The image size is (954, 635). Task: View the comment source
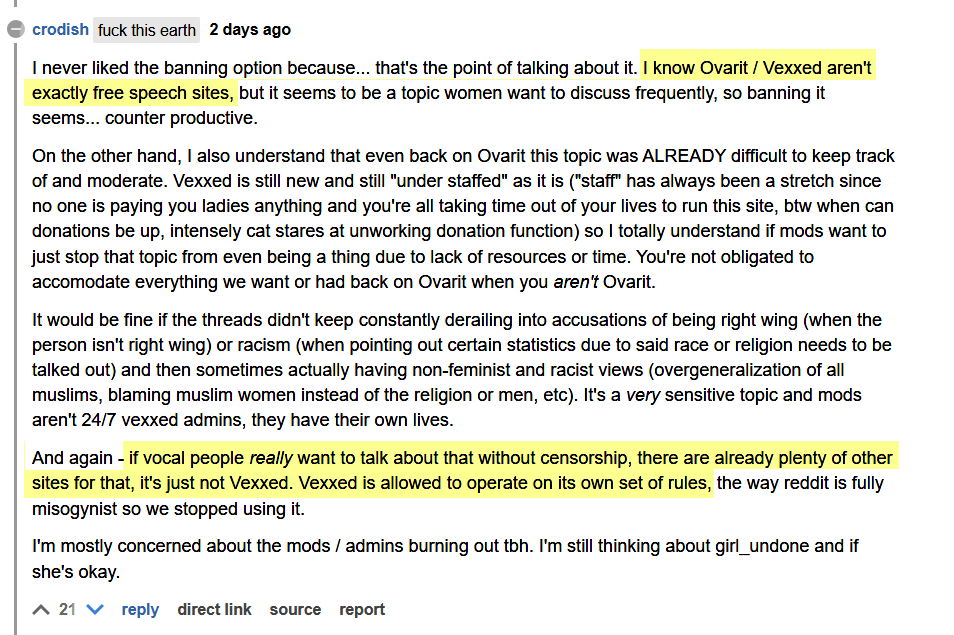click(295, 609)
